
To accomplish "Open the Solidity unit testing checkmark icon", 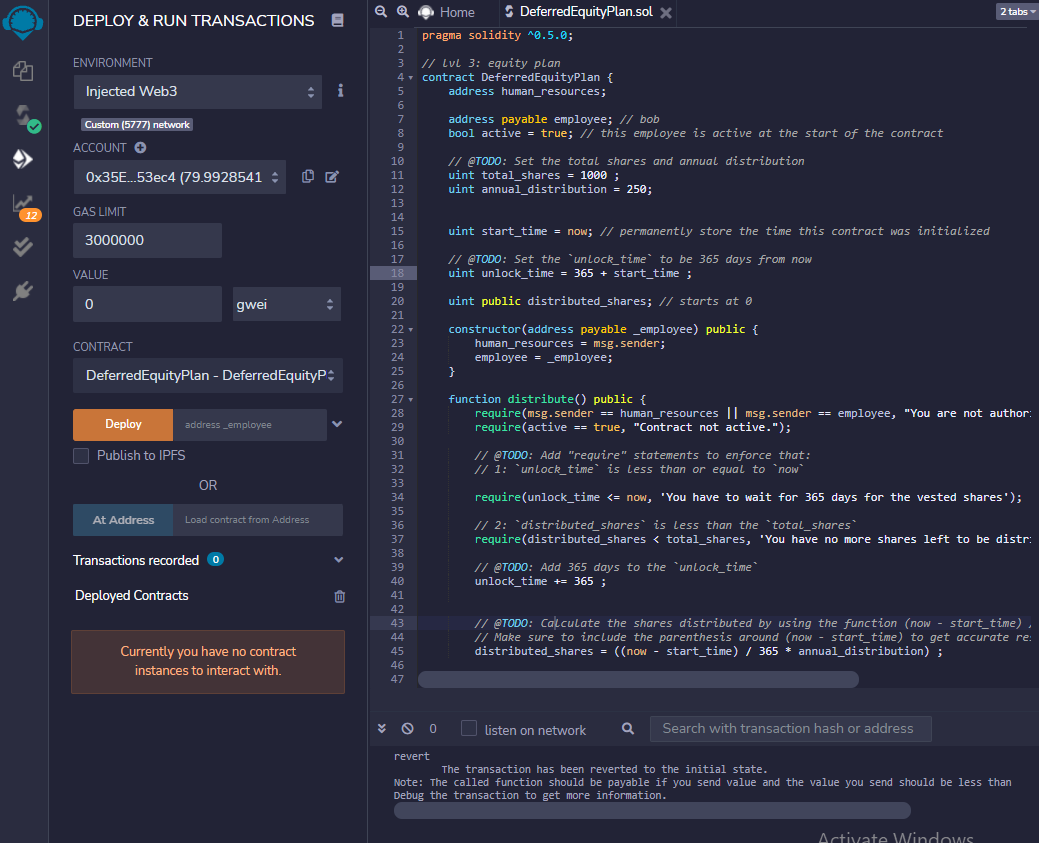I will click(23, 247).
